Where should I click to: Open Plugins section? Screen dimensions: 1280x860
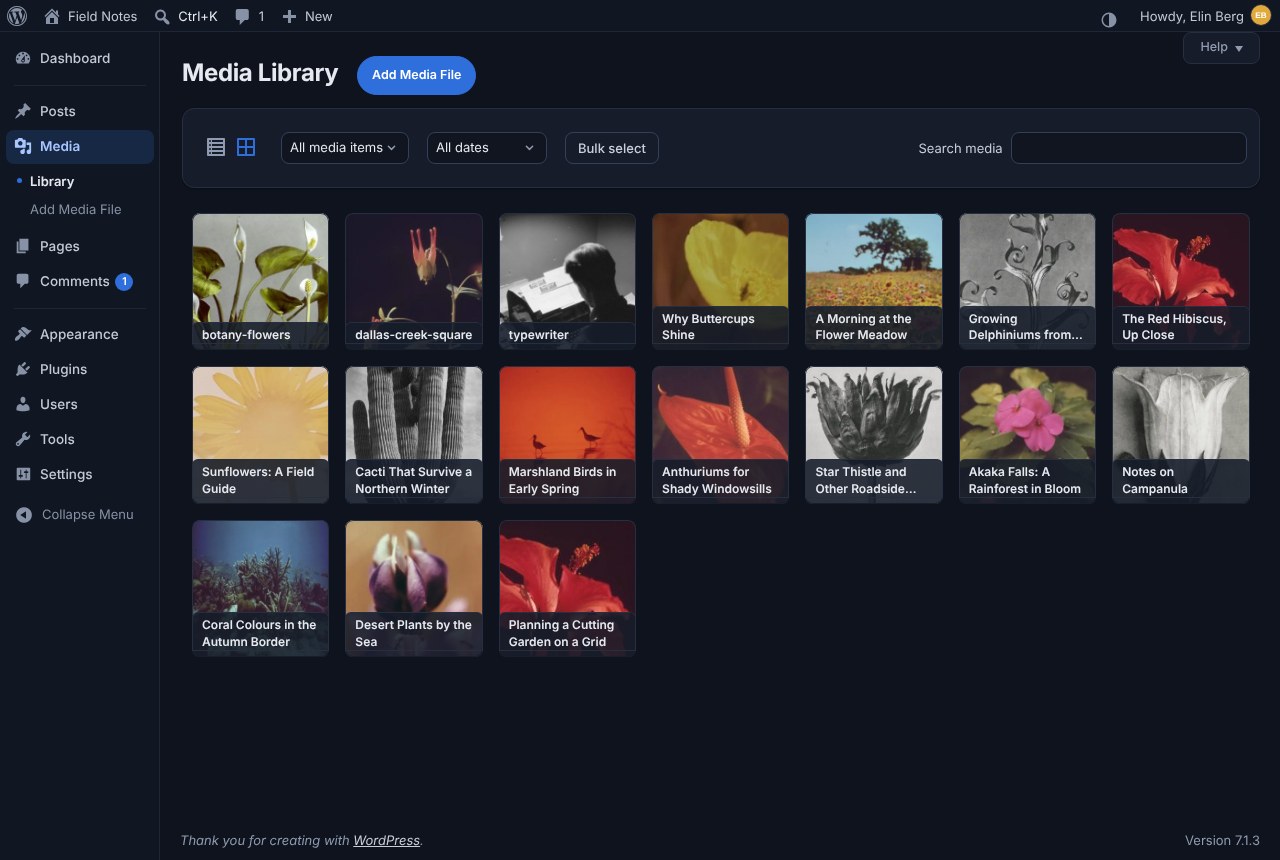(x=80, y=369)
